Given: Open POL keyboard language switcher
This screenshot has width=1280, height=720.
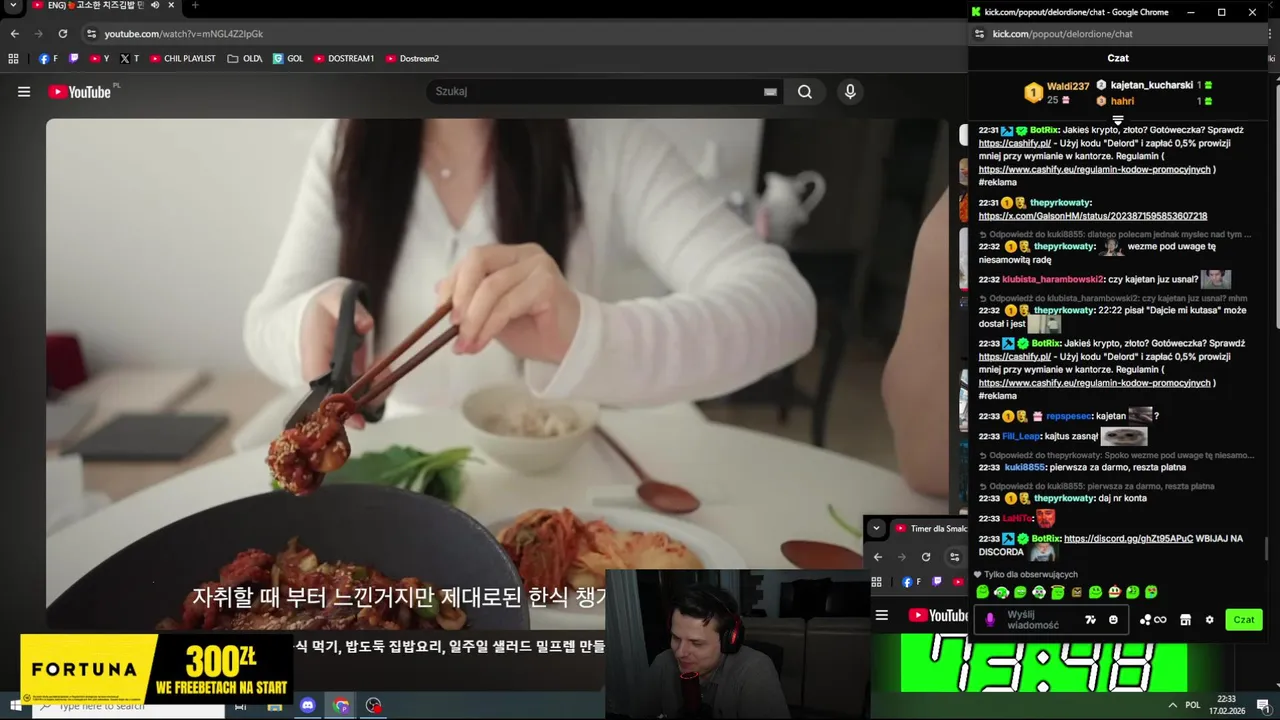Looking at the screenshot, I should click(1192, 705).
